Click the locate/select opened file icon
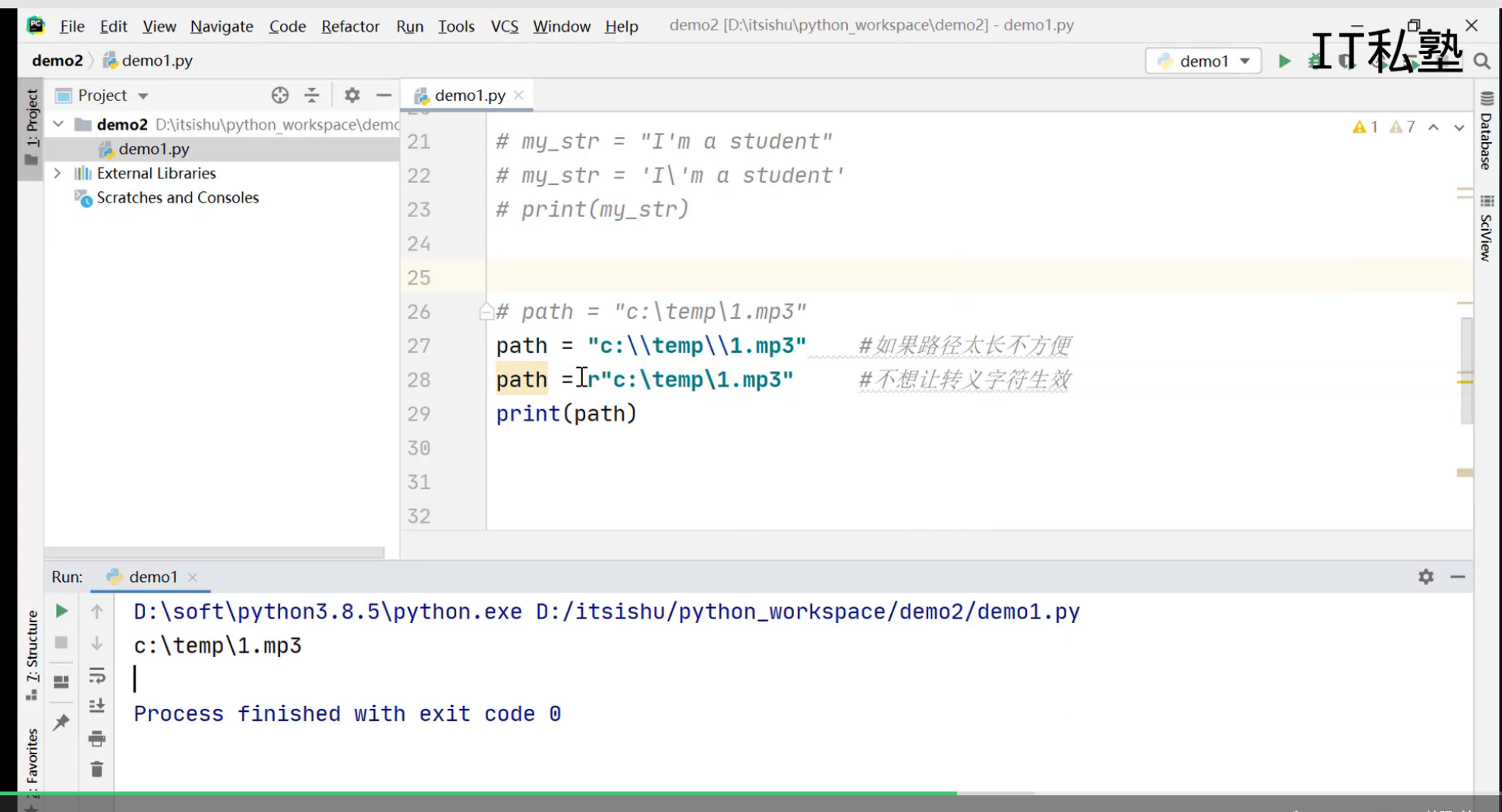The width and height of the screenshot is (1502, 812). (280, 95)
